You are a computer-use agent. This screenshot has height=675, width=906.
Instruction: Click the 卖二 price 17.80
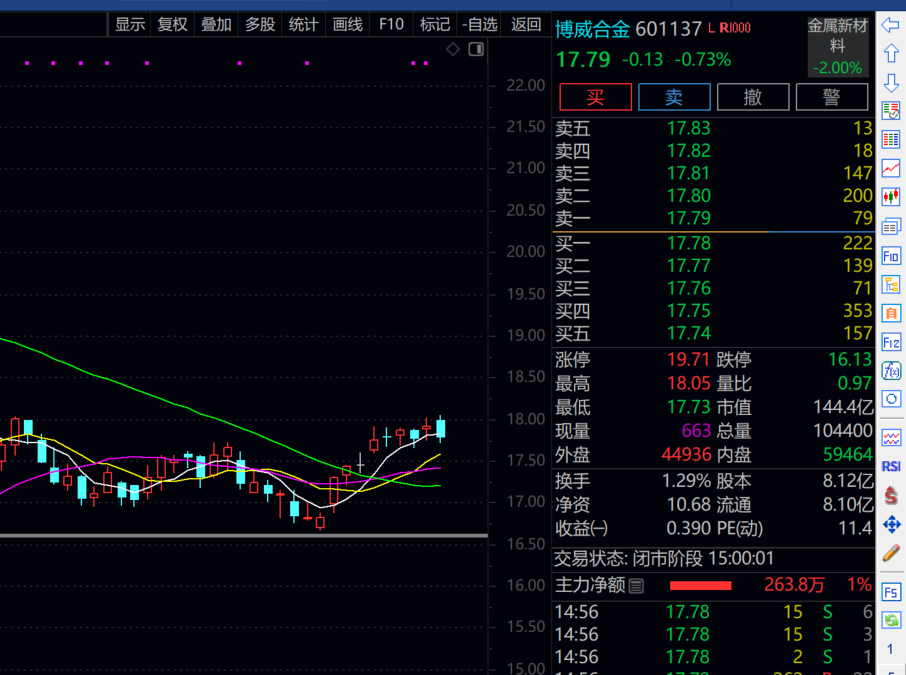(689, 195)
